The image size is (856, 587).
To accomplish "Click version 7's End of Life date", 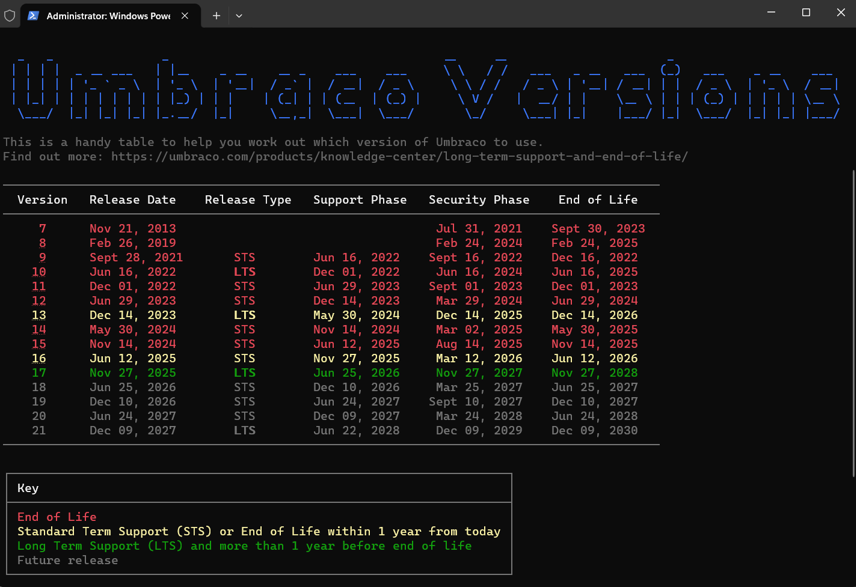I will pyautogui.click(x=597, y=228).
